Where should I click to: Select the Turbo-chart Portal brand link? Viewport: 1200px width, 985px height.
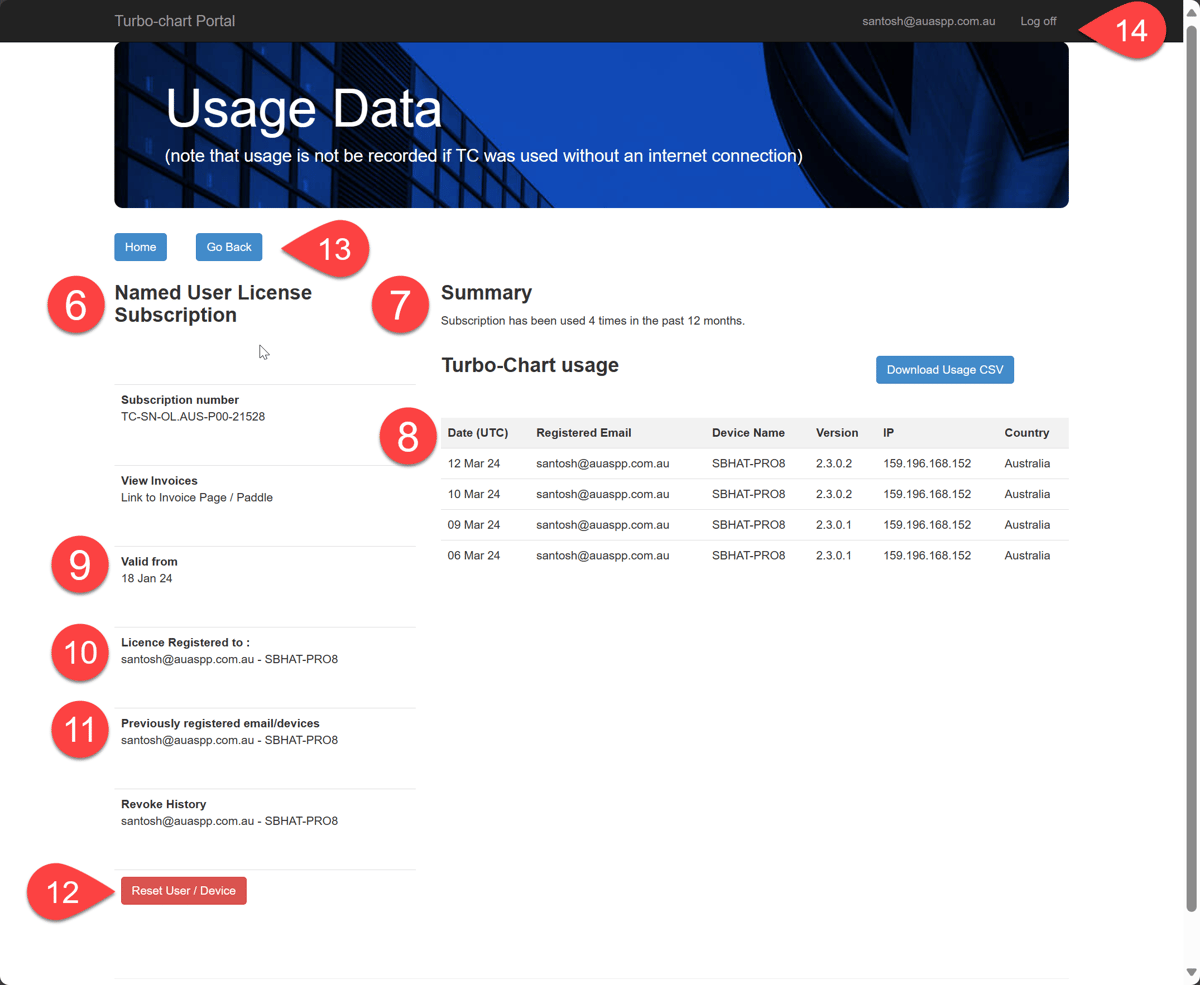click(174, 20)
